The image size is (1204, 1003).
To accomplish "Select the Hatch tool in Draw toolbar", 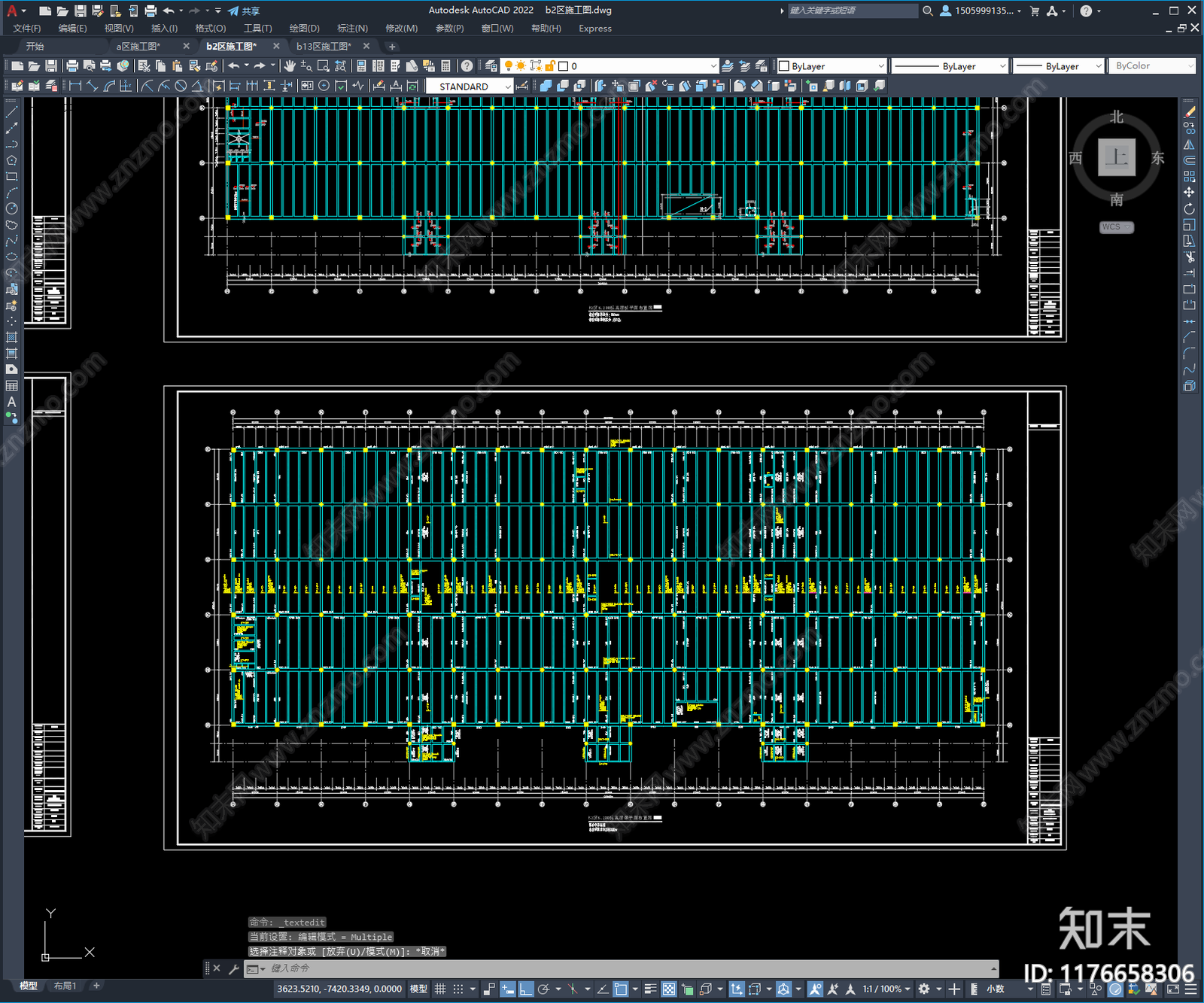I will 11,337.
